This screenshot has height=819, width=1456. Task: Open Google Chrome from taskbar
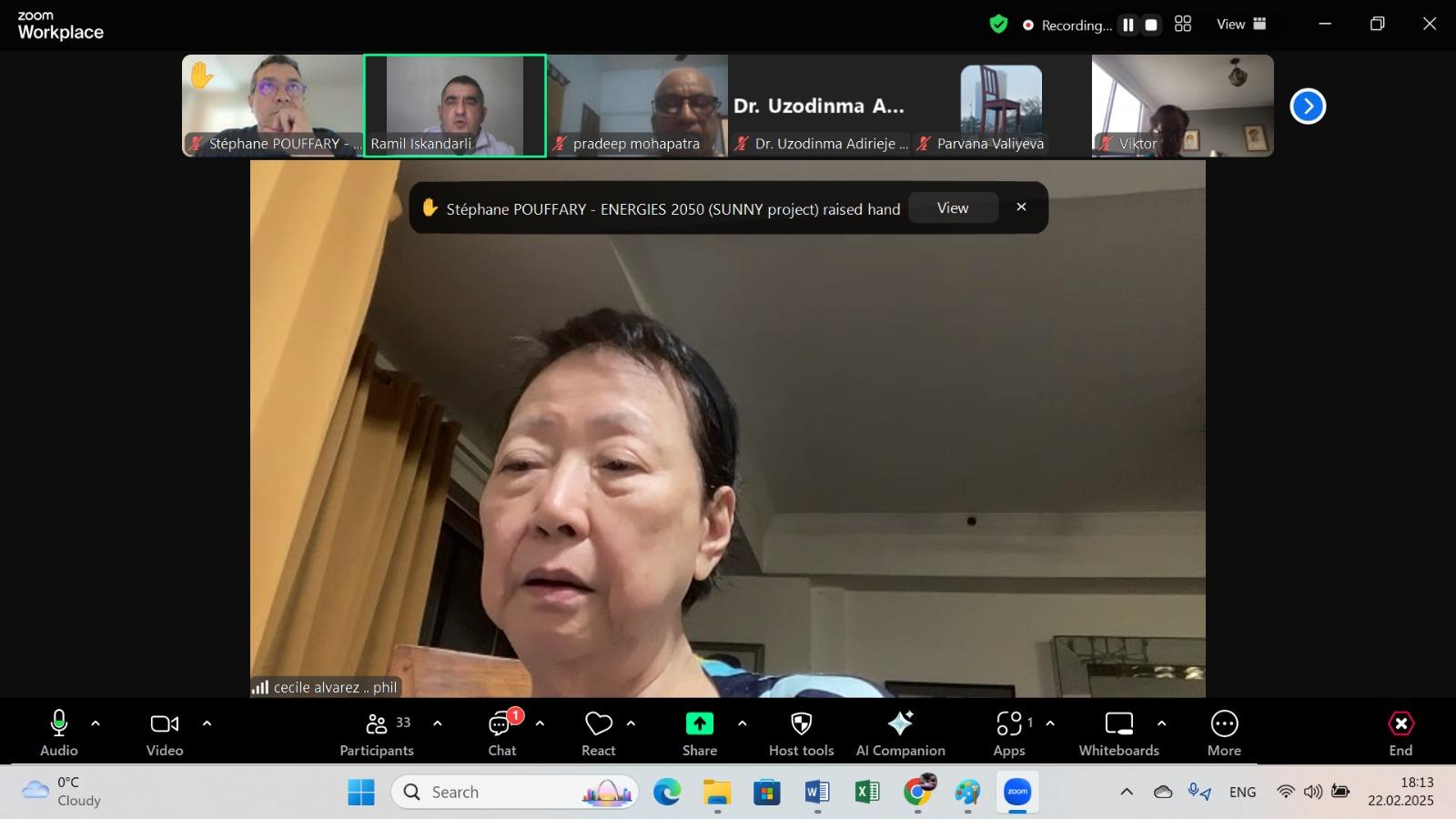pos(918,792)
